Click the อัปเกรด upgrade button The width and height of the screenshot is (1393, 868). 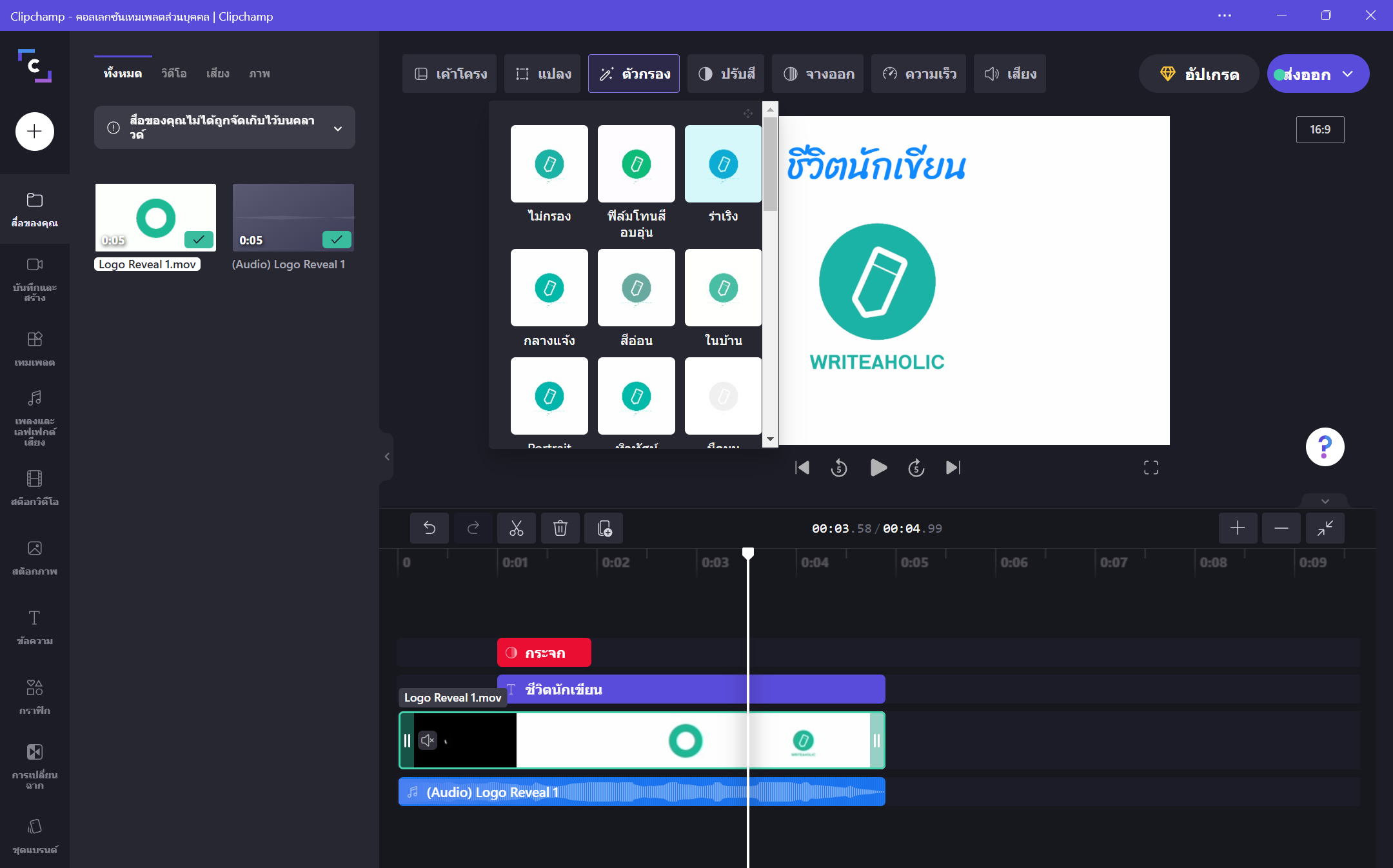point(1200,74)
